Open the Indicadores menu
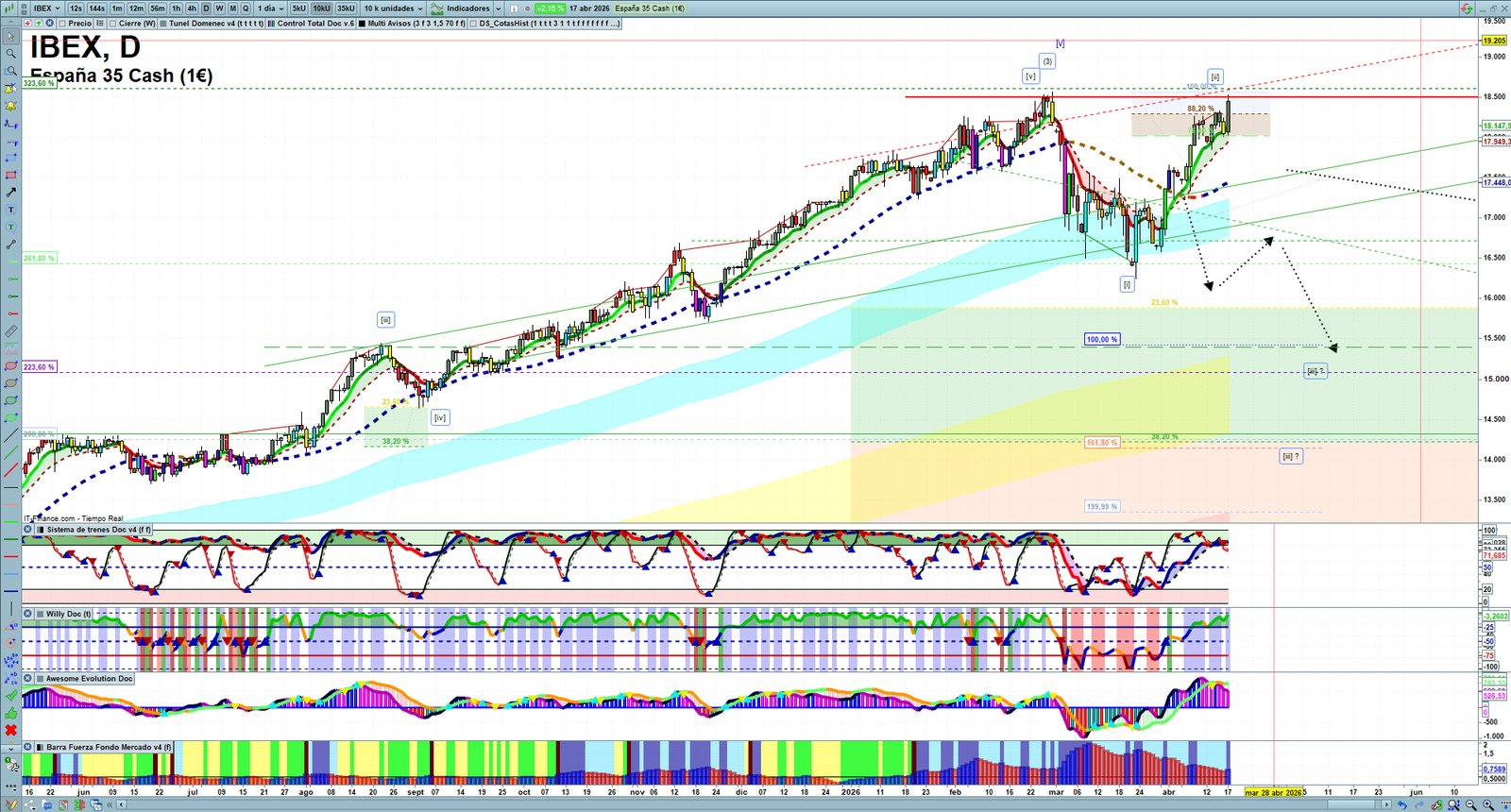This screenshot has height=812, width=1511. point(467,8)
